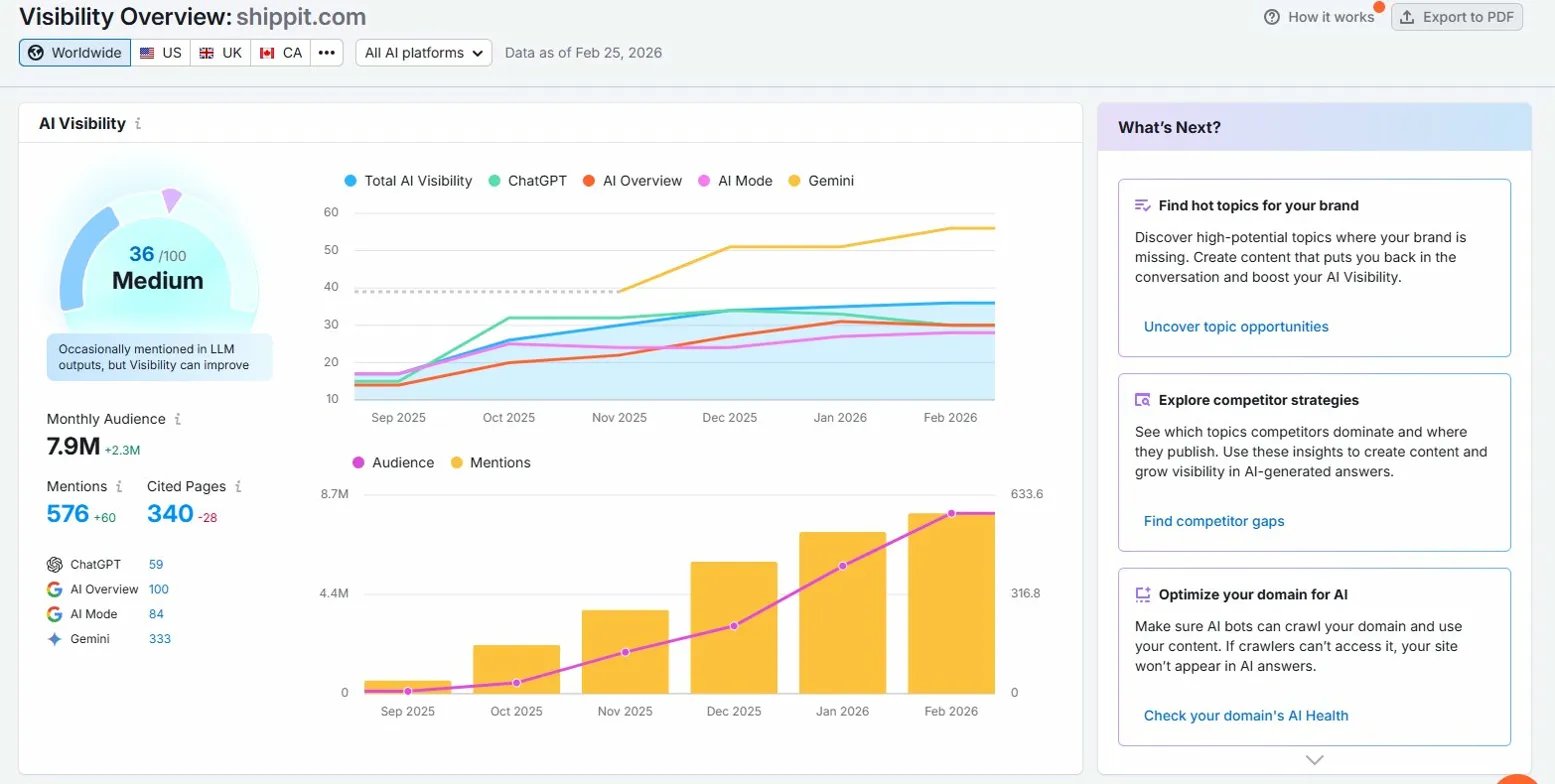Click the Monthly Audience info icon
The image size is (1555, 784).
pyautogui.click(x=178, y=419)
